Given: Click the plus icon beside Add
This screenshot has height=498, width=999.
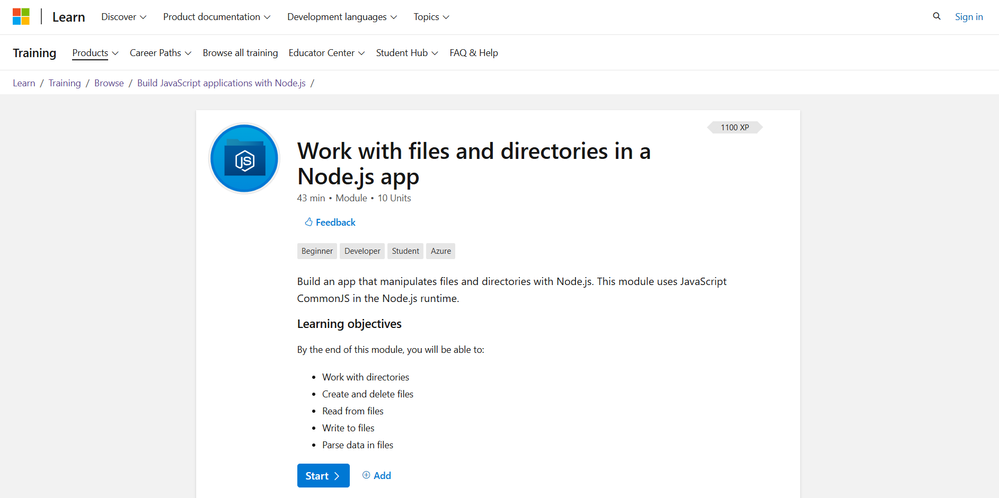Looking at the screenshot, I should (366, 475).
